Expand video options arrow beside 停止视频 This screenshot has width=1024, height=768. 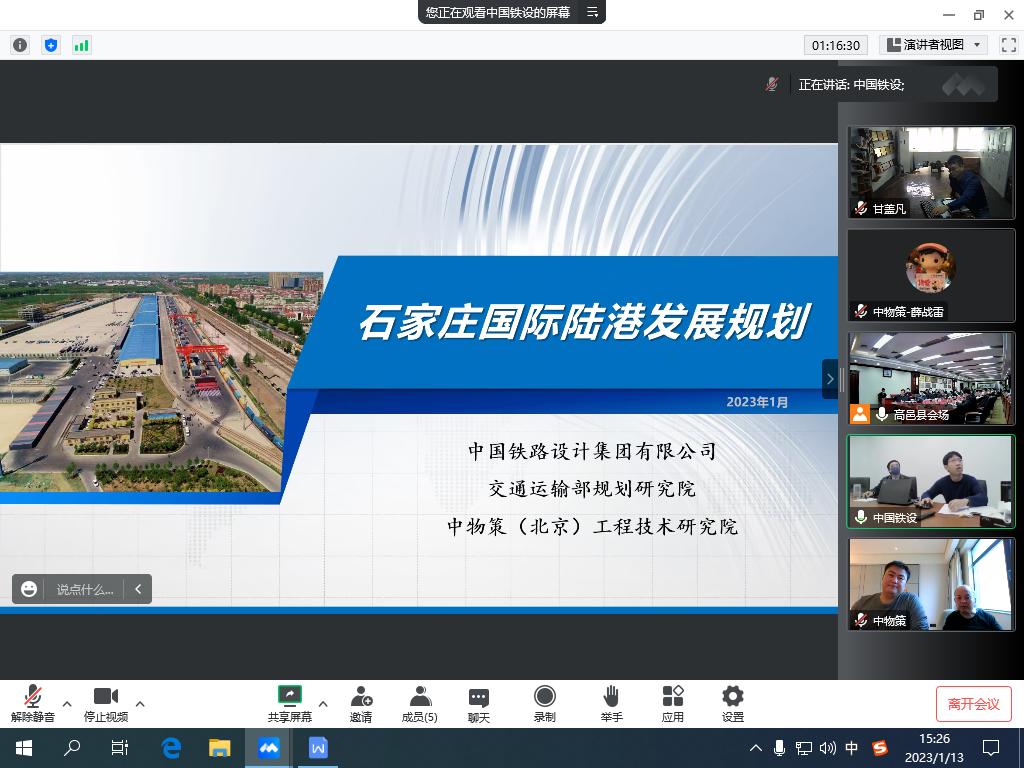tap(140, 704)
